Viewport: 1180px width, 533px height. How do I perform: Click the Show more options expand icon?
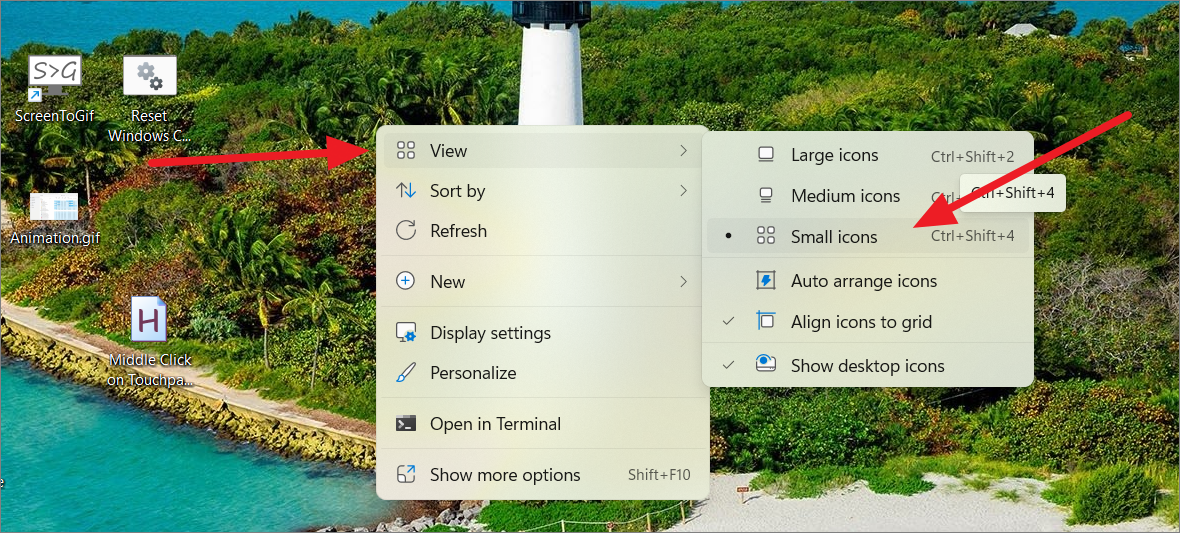click(x=406, y=475)
